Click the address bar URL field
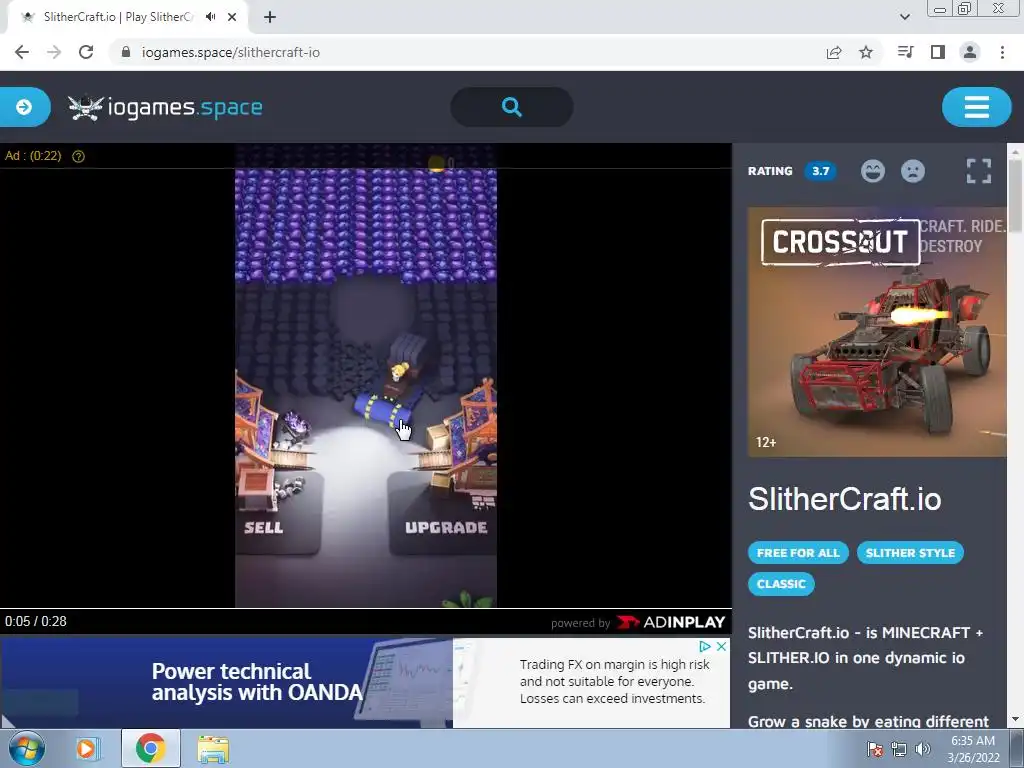1024x768 pixels. click(464, 52)
